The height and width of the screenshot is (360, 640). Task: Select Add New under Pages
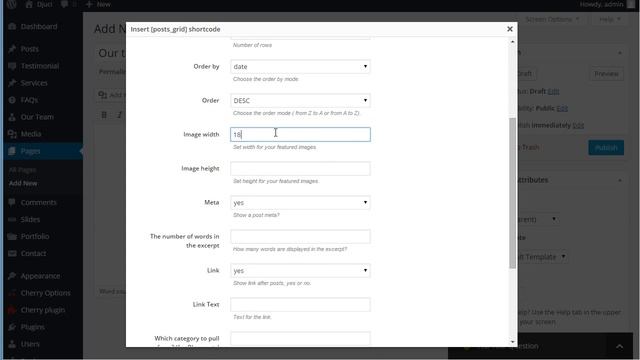23,183
